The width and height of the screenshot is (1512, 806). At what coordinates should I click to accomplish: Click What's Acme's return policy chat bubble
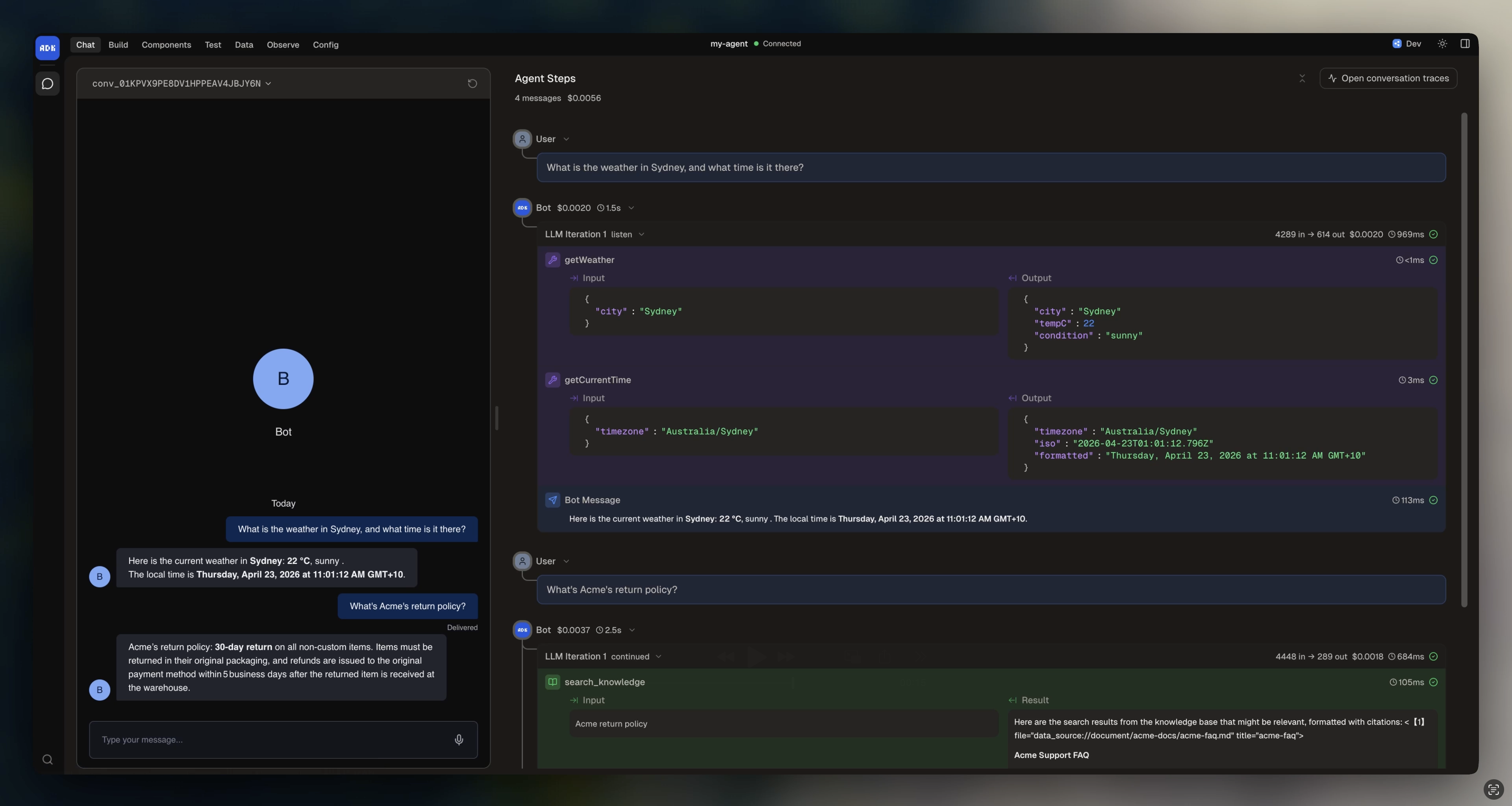click(408, 606)
